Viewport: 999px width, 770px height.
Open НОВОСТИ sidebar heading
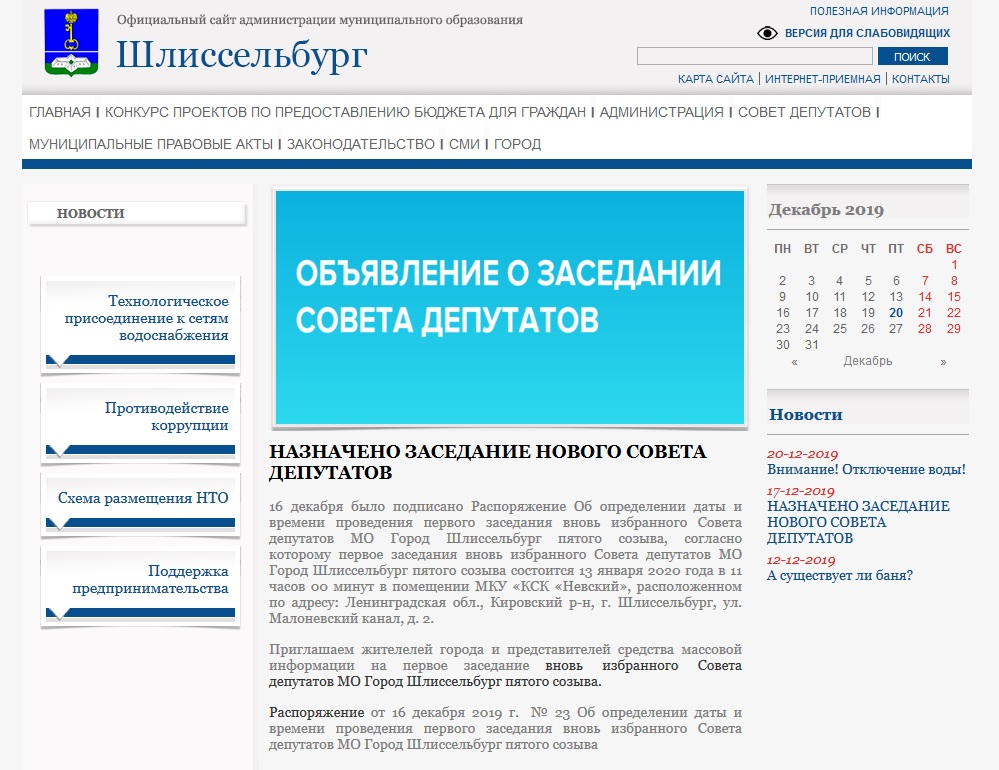pos(137,213)
